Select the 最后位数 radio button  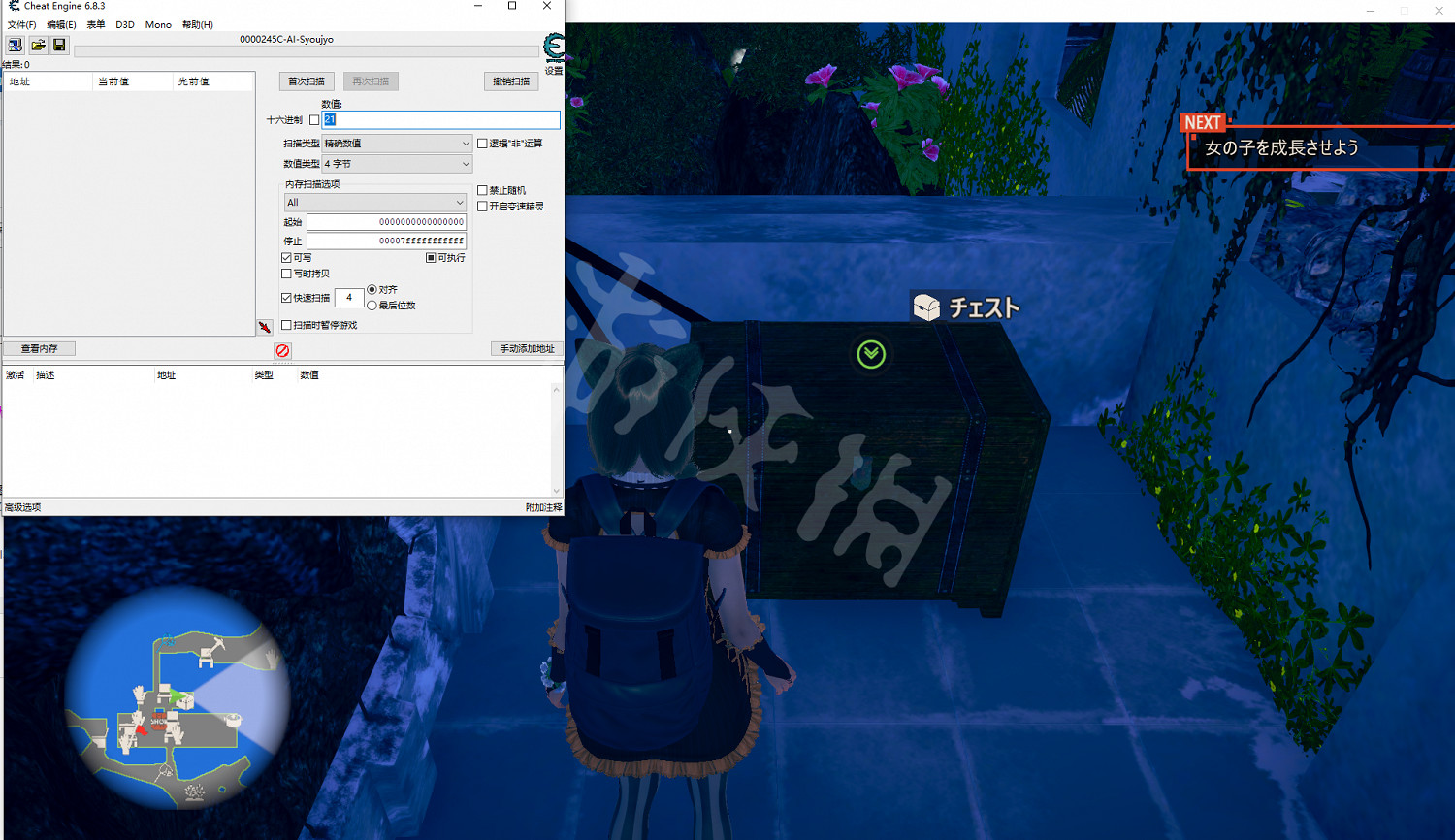click(x=372, y=306)
